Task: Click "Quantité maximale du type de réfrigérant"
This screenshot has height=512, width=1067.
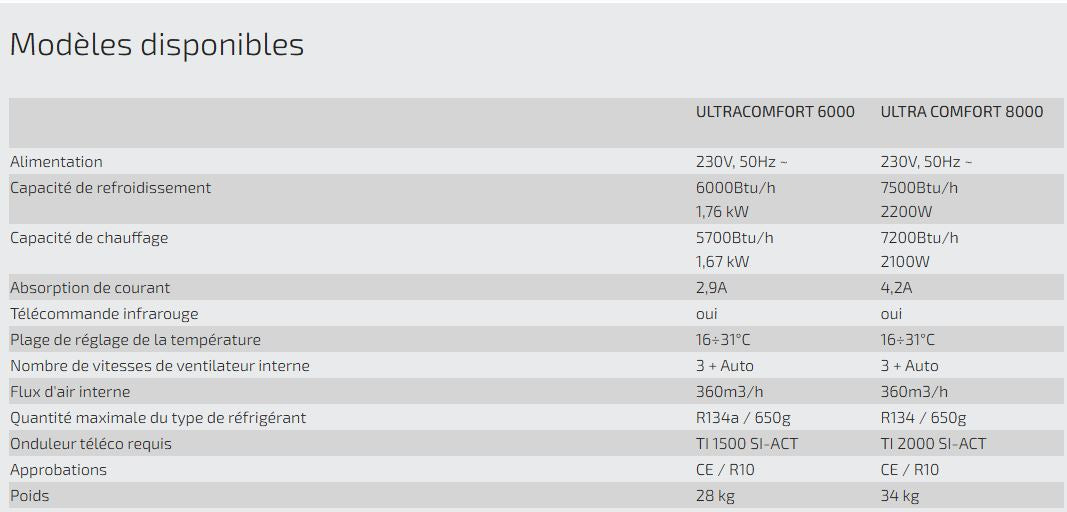Action: (158, 418)
